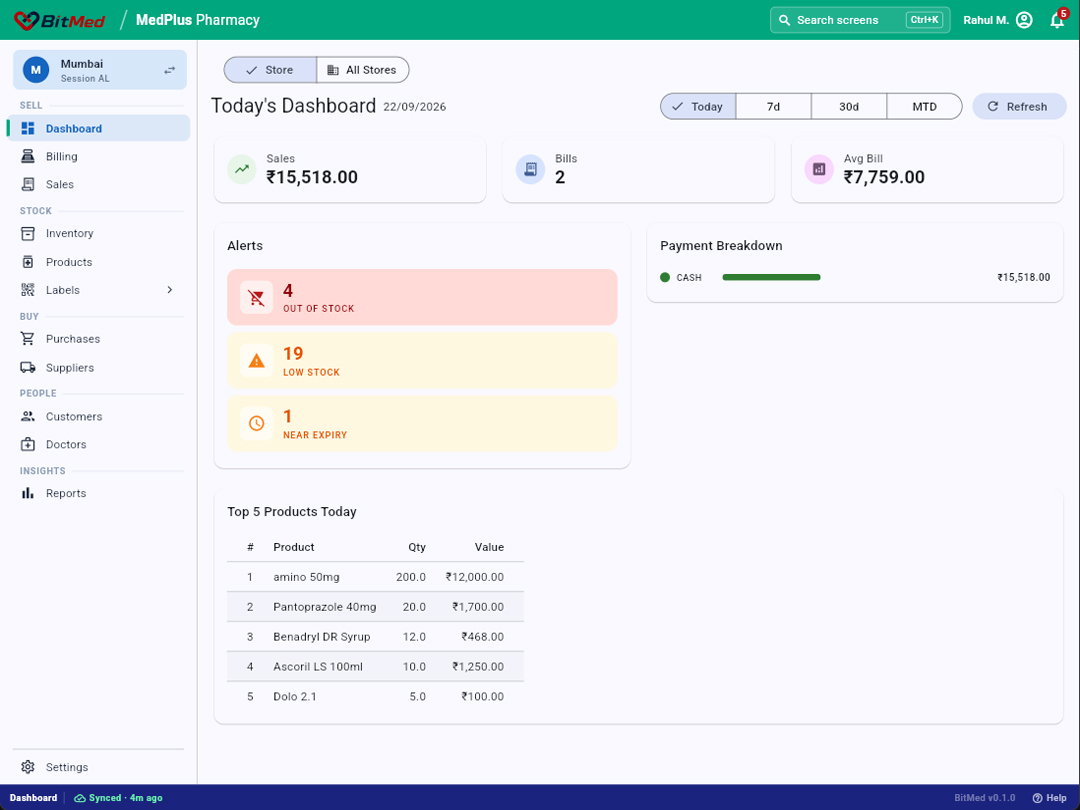Switch range to 30d
1080x810 pixels.
click(849, 107)
